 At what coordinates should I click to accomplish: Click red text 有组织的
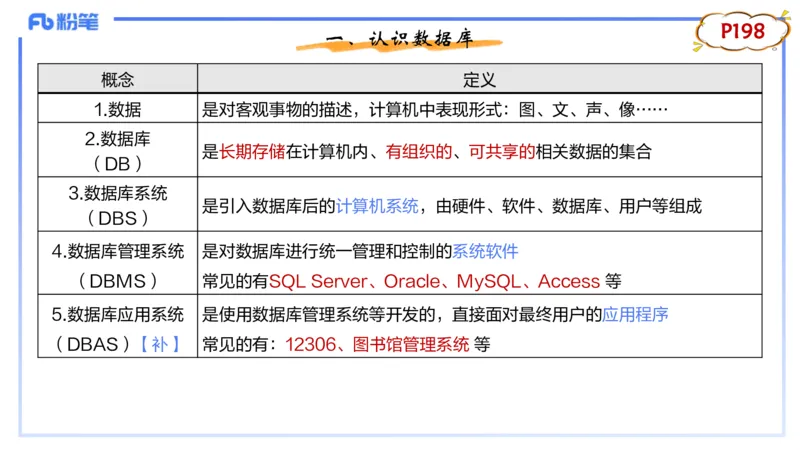tap(418, 151)
